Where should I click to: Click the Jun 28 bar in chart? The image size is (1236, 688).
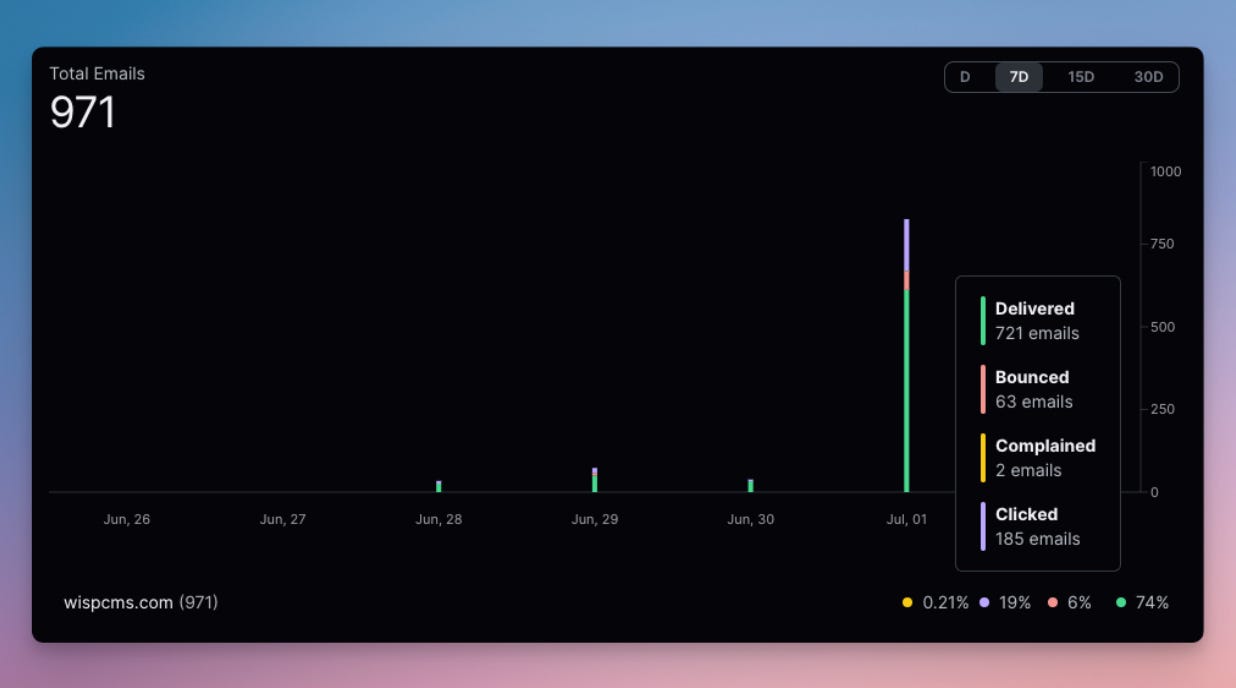point(439,486)
